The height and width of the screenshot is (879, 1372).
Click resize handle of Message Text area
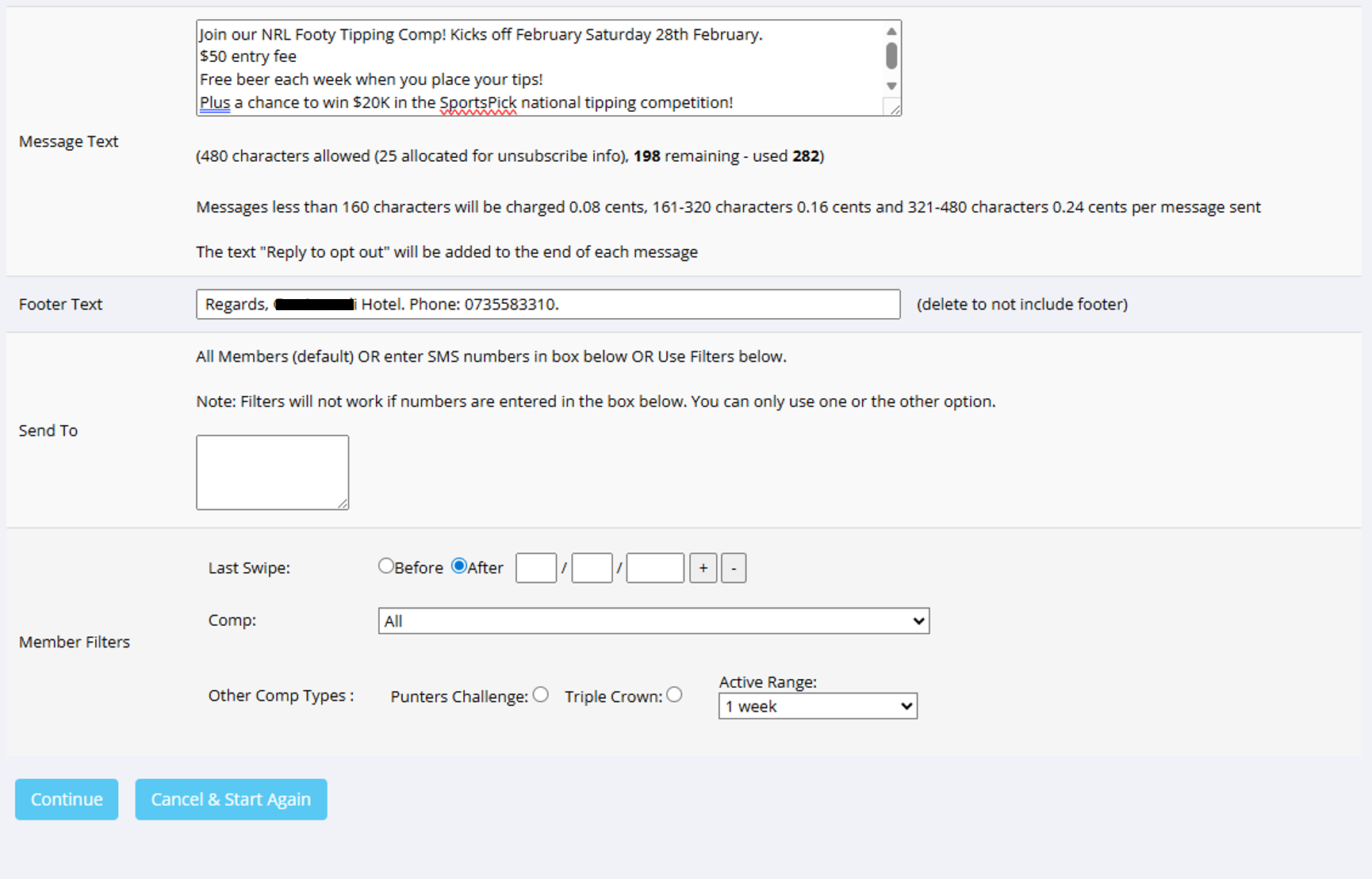point(895,109)
